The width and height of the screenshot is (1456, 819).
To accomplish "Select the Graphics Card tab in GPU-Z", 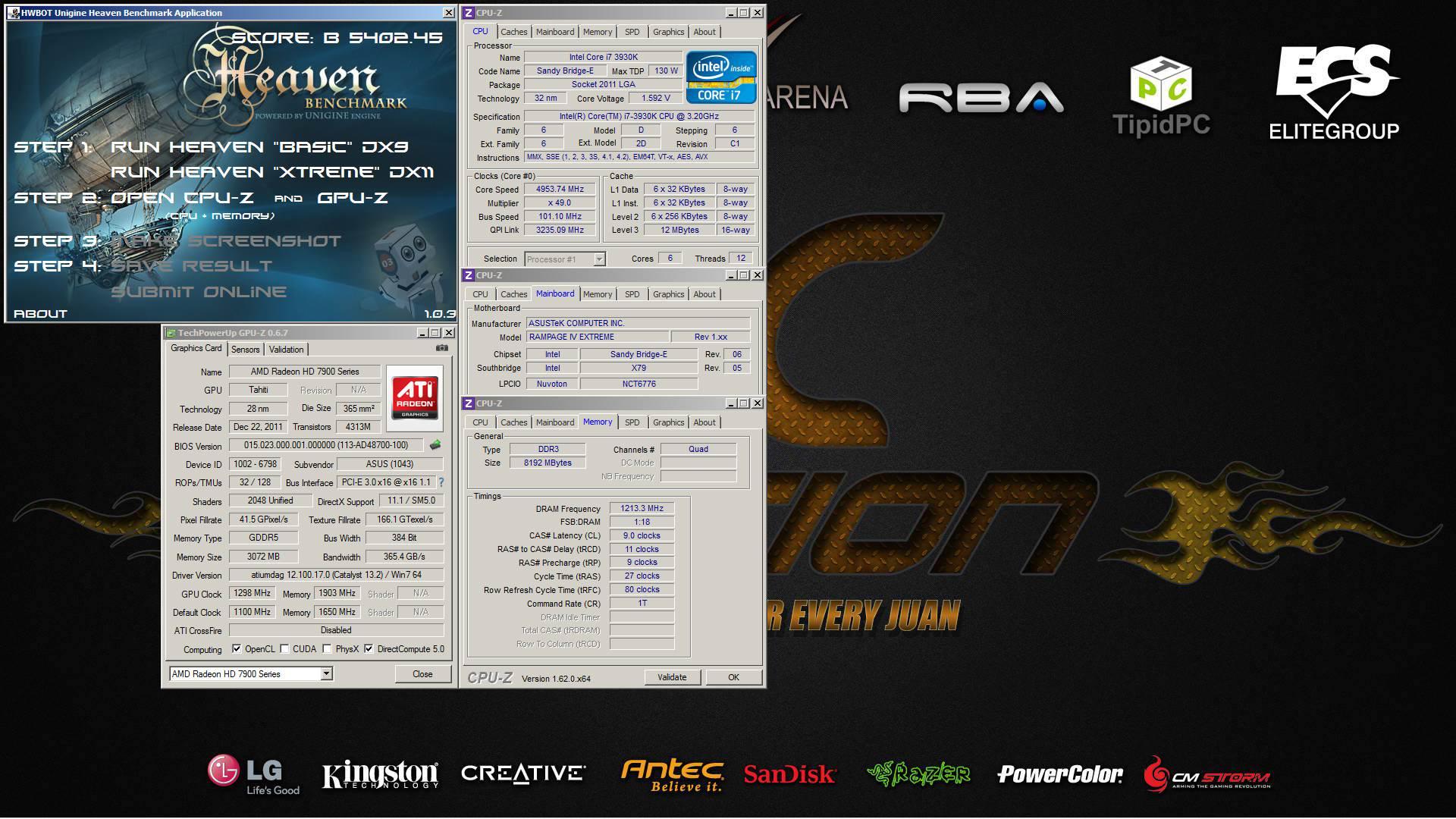I will tap(196, 348).
